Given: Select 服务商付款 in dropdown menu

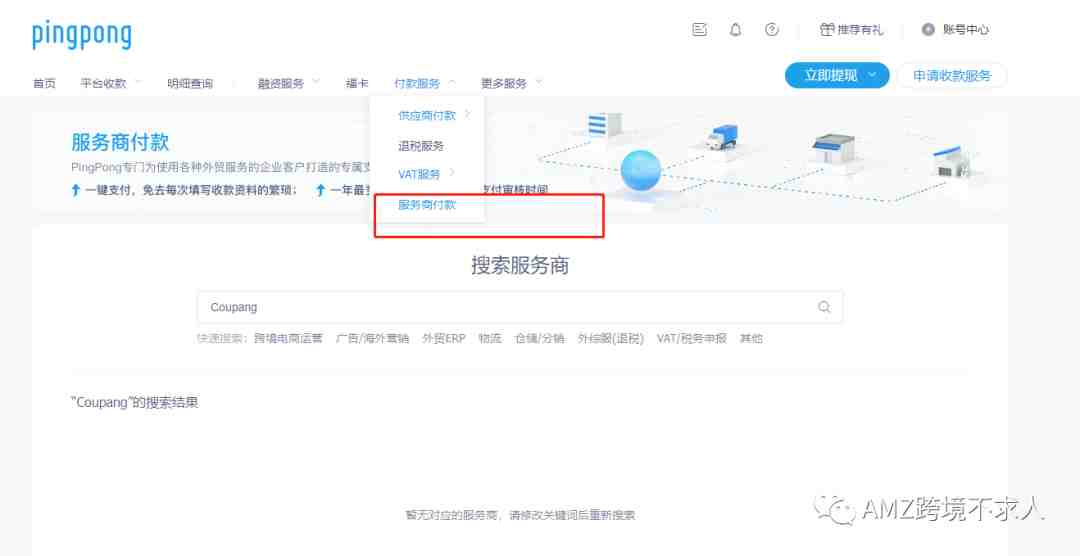Looking at the screenshot, I should [426, 205].
